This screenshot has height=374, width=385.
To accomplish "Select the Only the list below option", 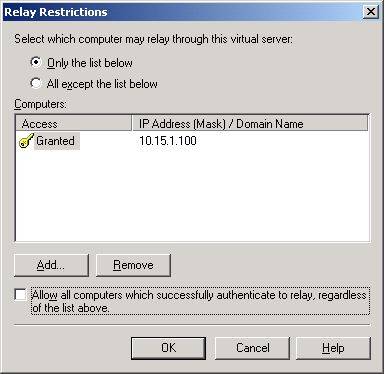I will coord(36,62).
